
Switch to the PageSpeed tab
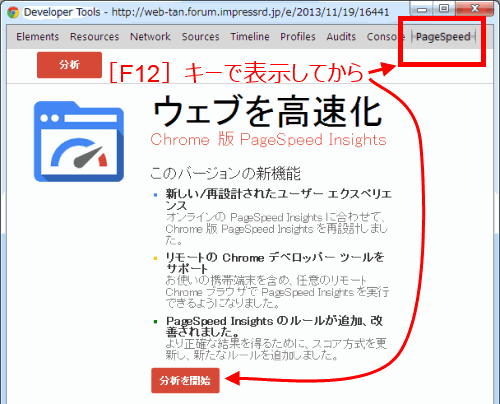point(443,37)
